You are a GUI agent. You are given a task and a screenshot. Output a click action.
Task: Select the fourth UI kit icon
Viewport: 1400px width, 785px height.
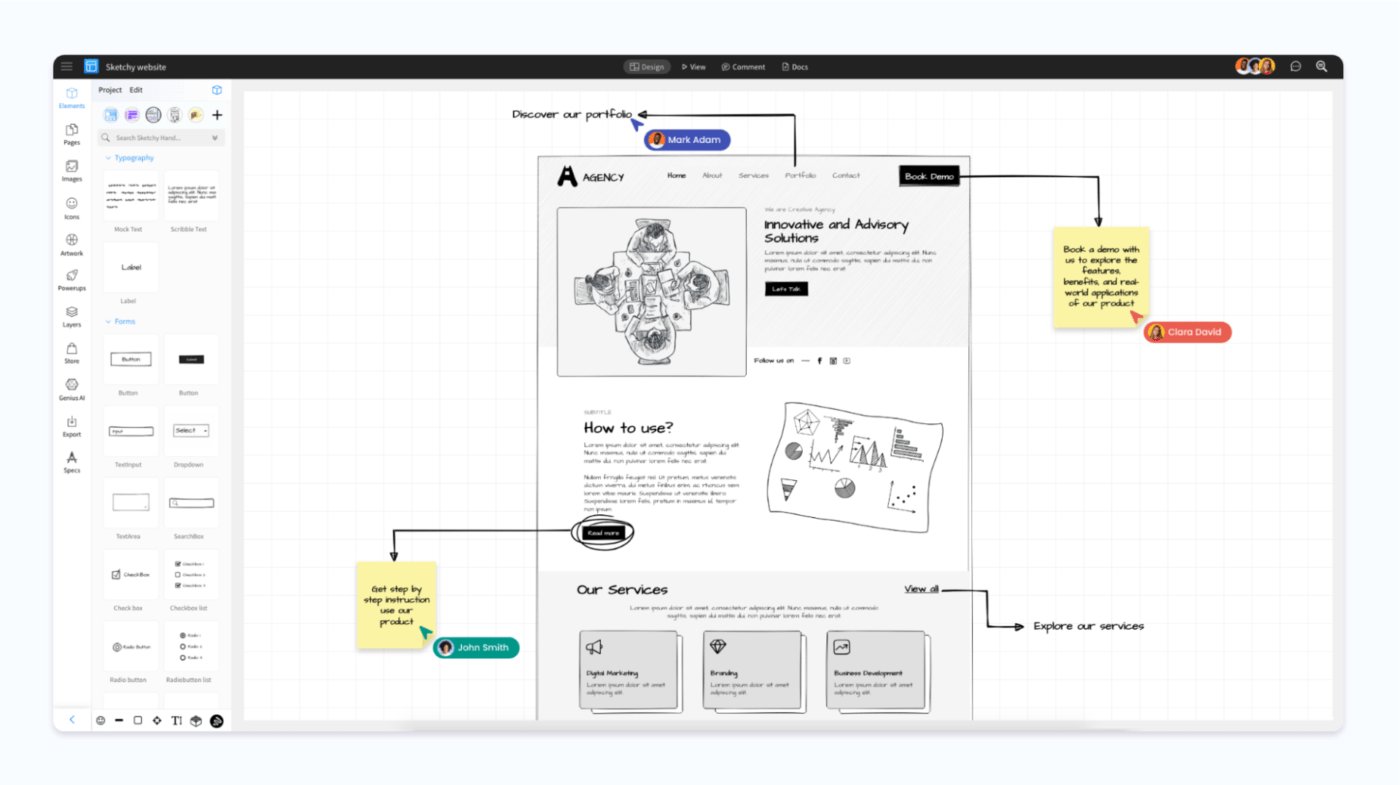pyautogui.click(x=175, y=115)
